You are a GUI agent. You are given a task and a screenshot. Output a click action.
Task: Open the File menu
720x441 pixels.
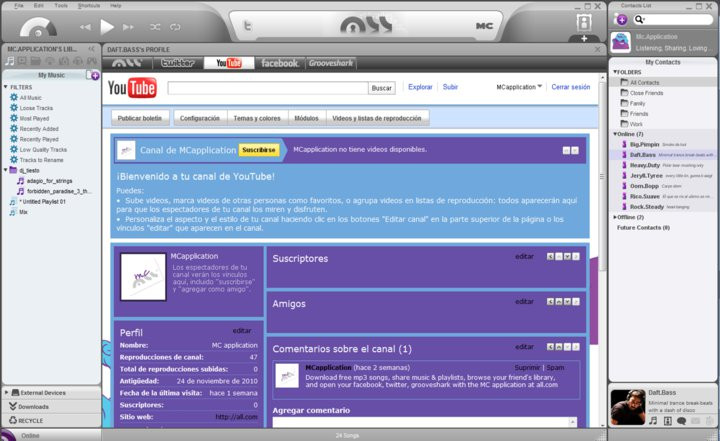click(19, 6)
